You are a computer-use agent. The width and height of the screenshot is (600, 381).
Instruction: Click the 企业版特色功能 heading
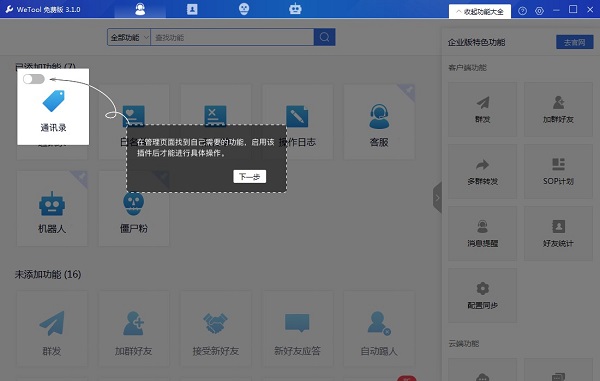[x=476, y=42]
